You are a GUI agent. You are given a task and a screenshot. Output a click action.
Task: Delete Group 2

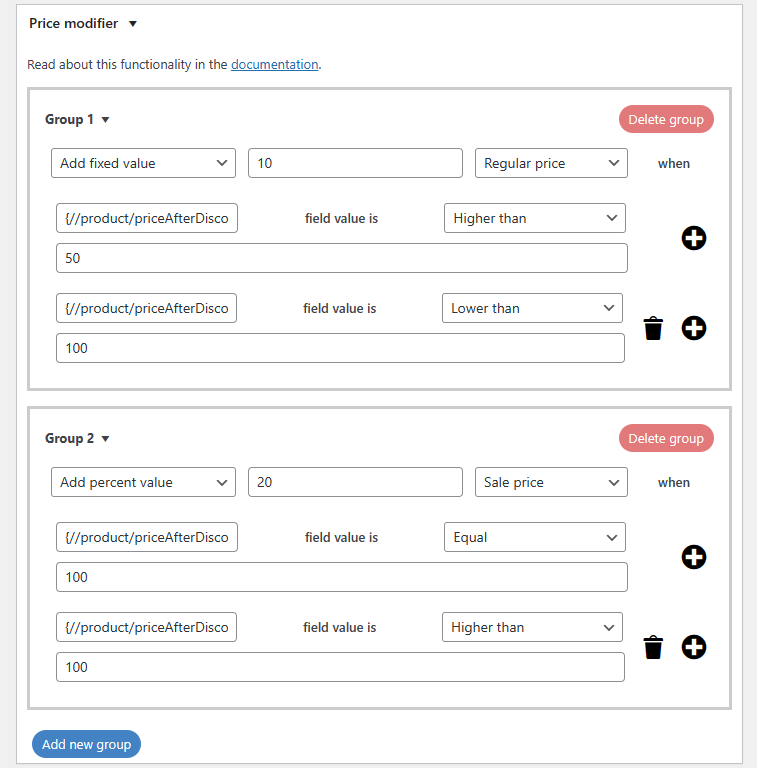point(666,438)
